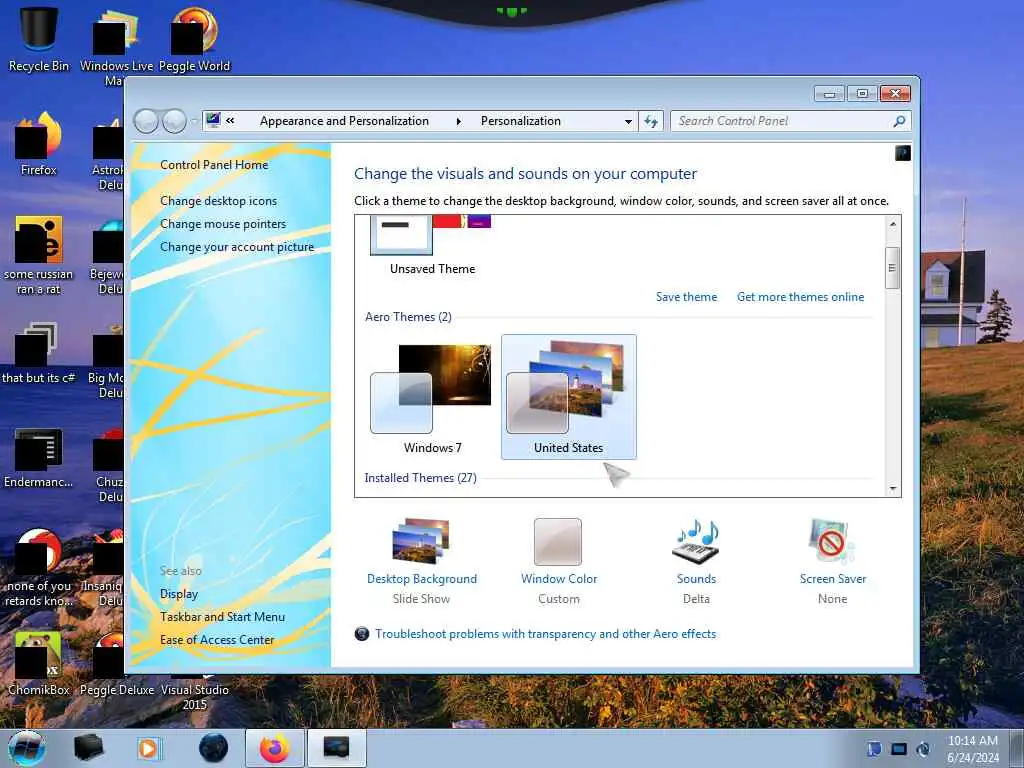The image size is (1024, 768).
Task: Open the address bar history dropdown
Action: tap(628, 121)
